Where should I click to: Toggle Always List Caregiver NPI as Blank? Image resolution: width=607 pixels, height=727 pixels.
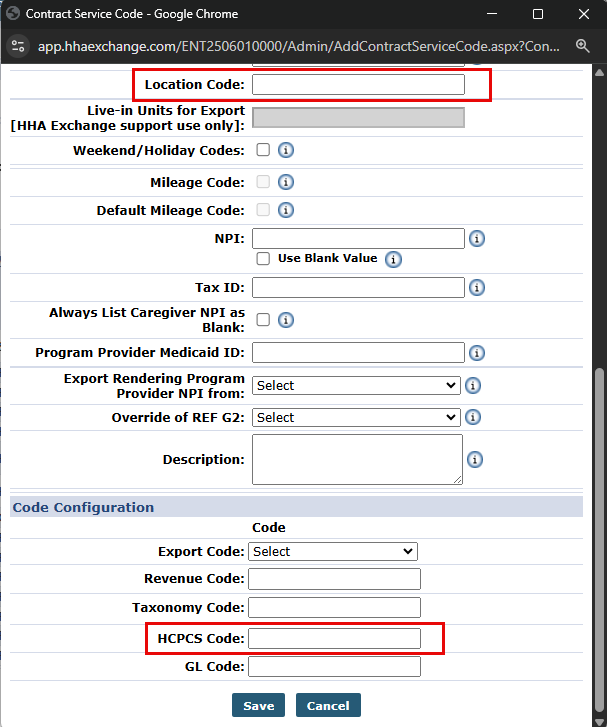point(263,319)
